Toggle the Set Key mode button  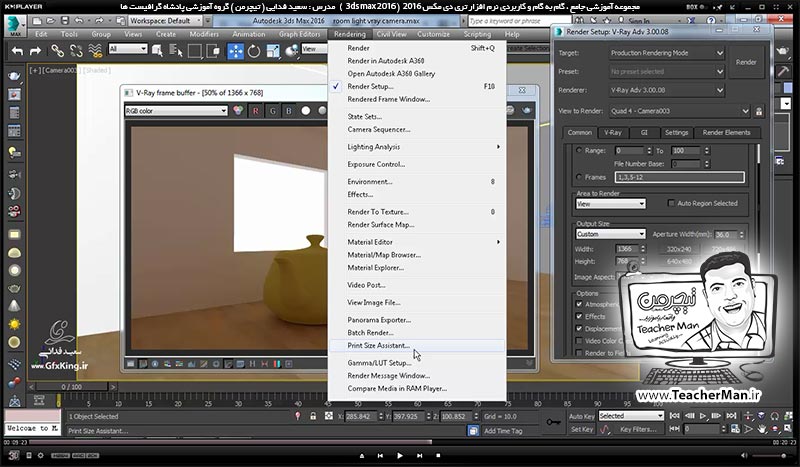(582, 429)
